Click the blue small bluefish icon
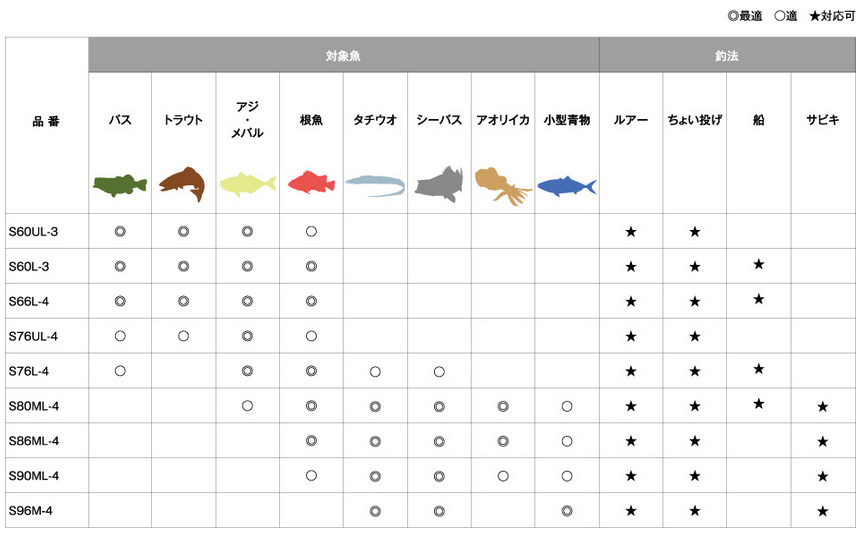Viewport: 862px width, 534px height. click(567, 186)
